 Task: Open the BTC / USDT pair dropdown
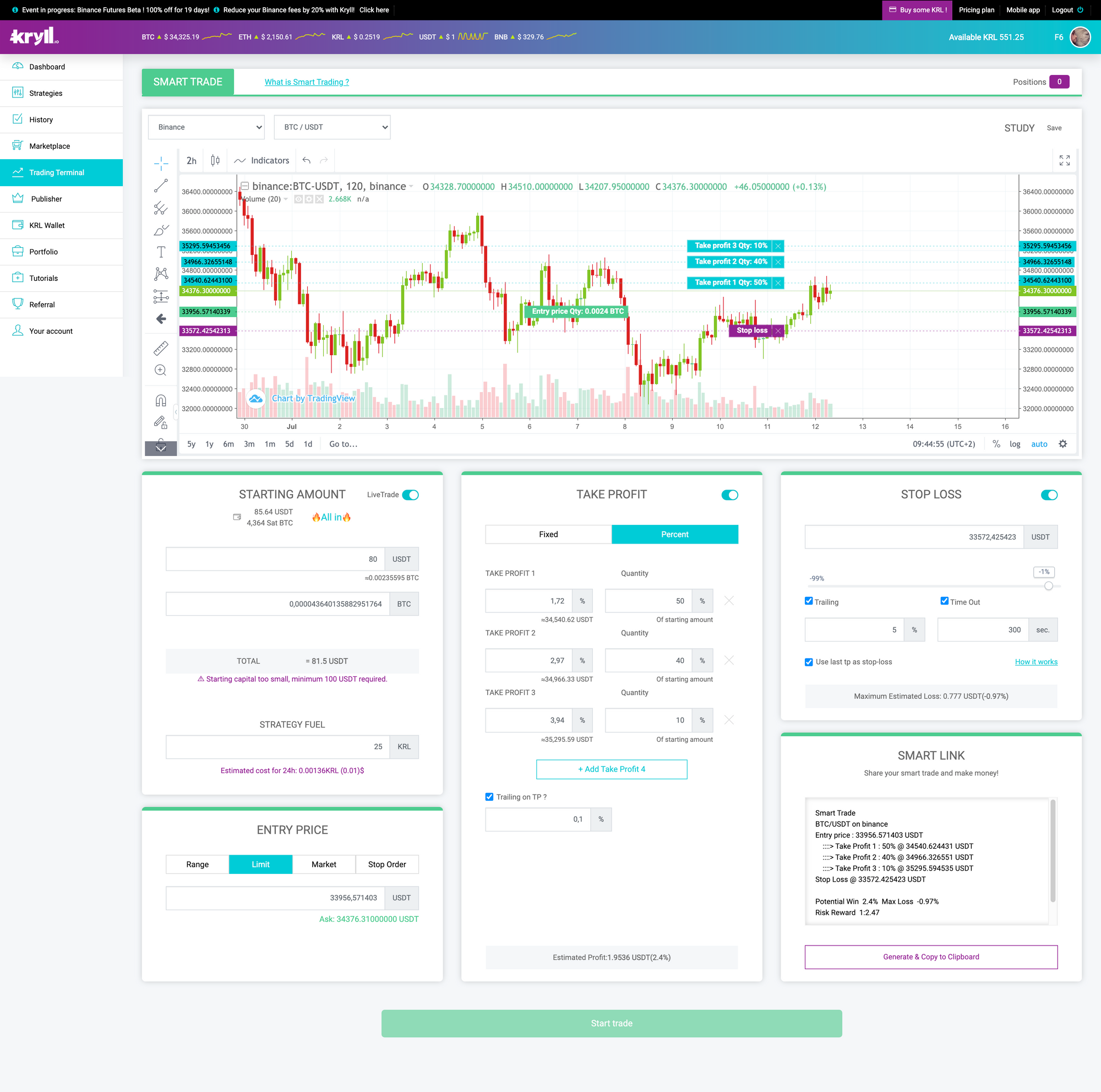[333, 127]
